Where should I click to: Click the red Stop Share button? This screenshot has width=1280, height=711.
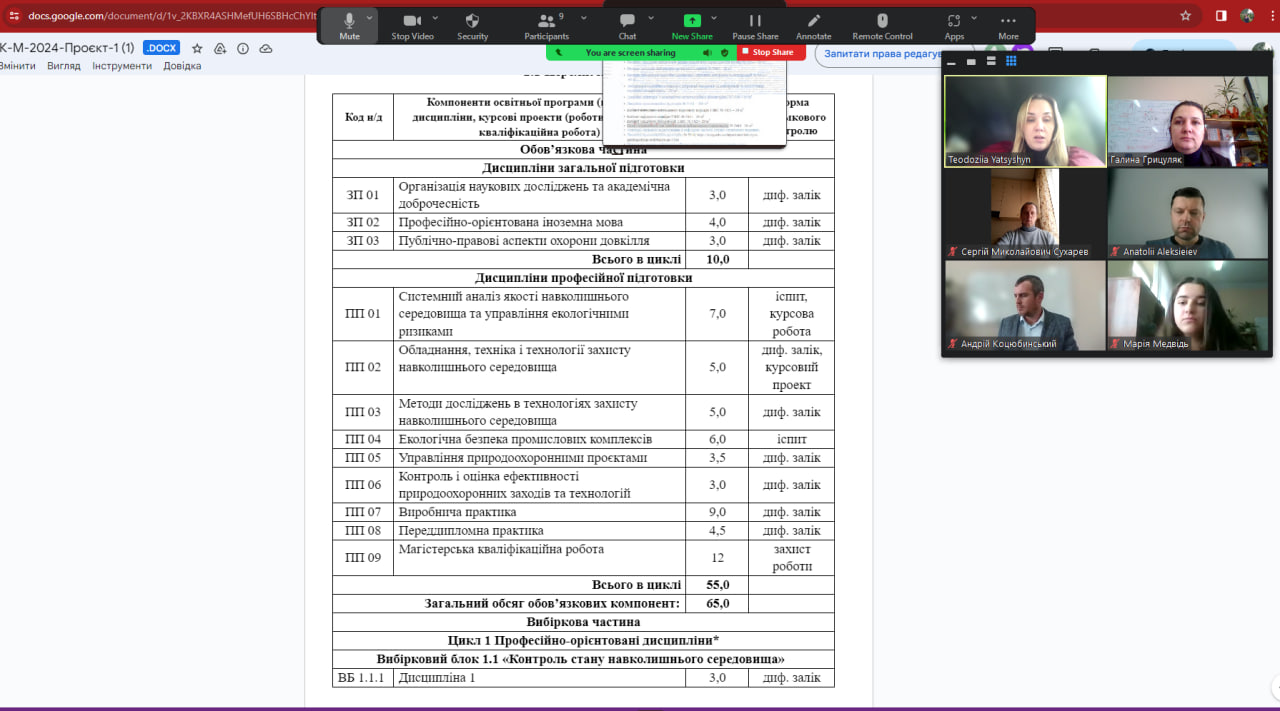[x=771, y=52]
